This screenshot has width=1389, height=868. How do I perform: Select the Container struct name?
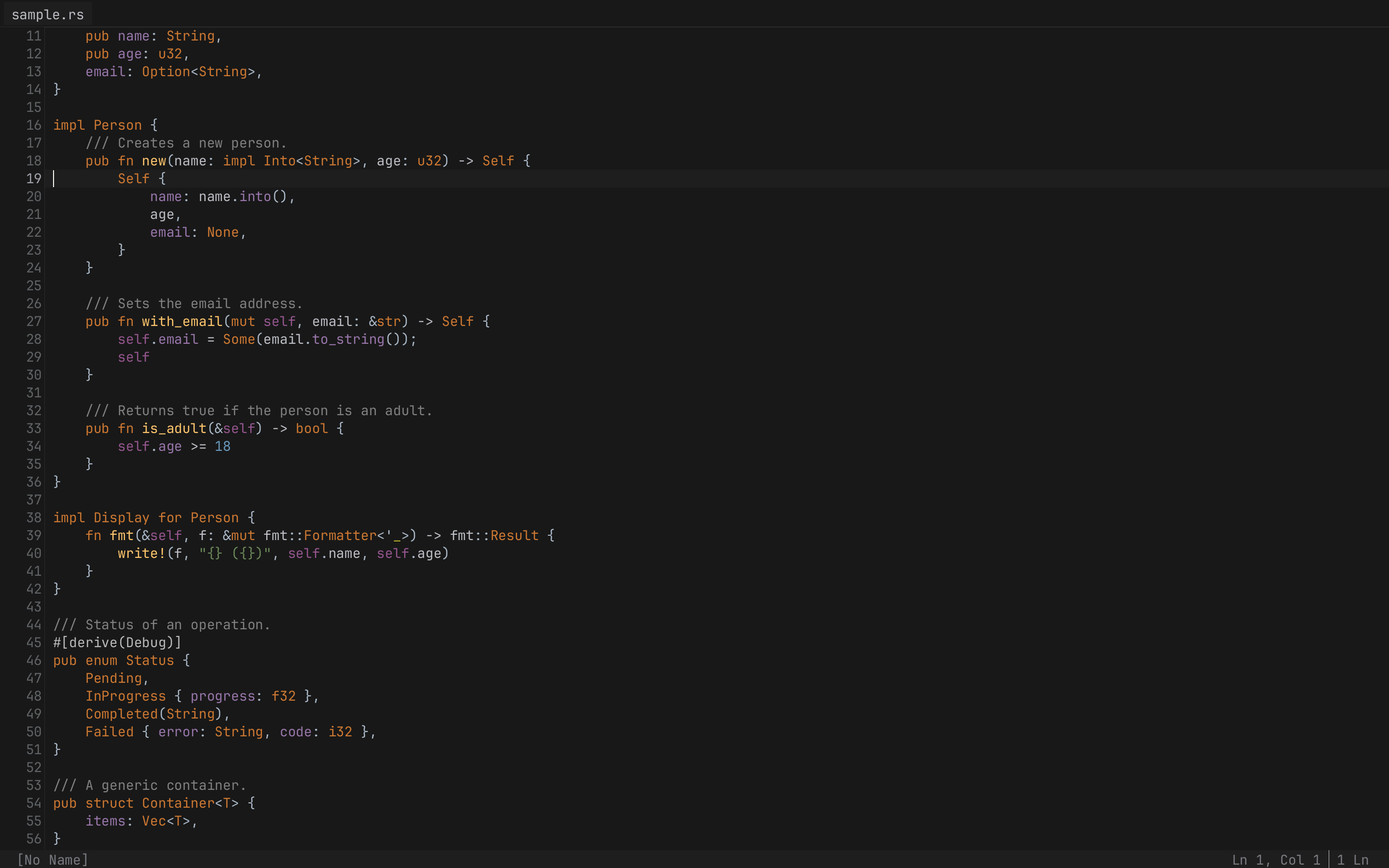coord(178,803)
